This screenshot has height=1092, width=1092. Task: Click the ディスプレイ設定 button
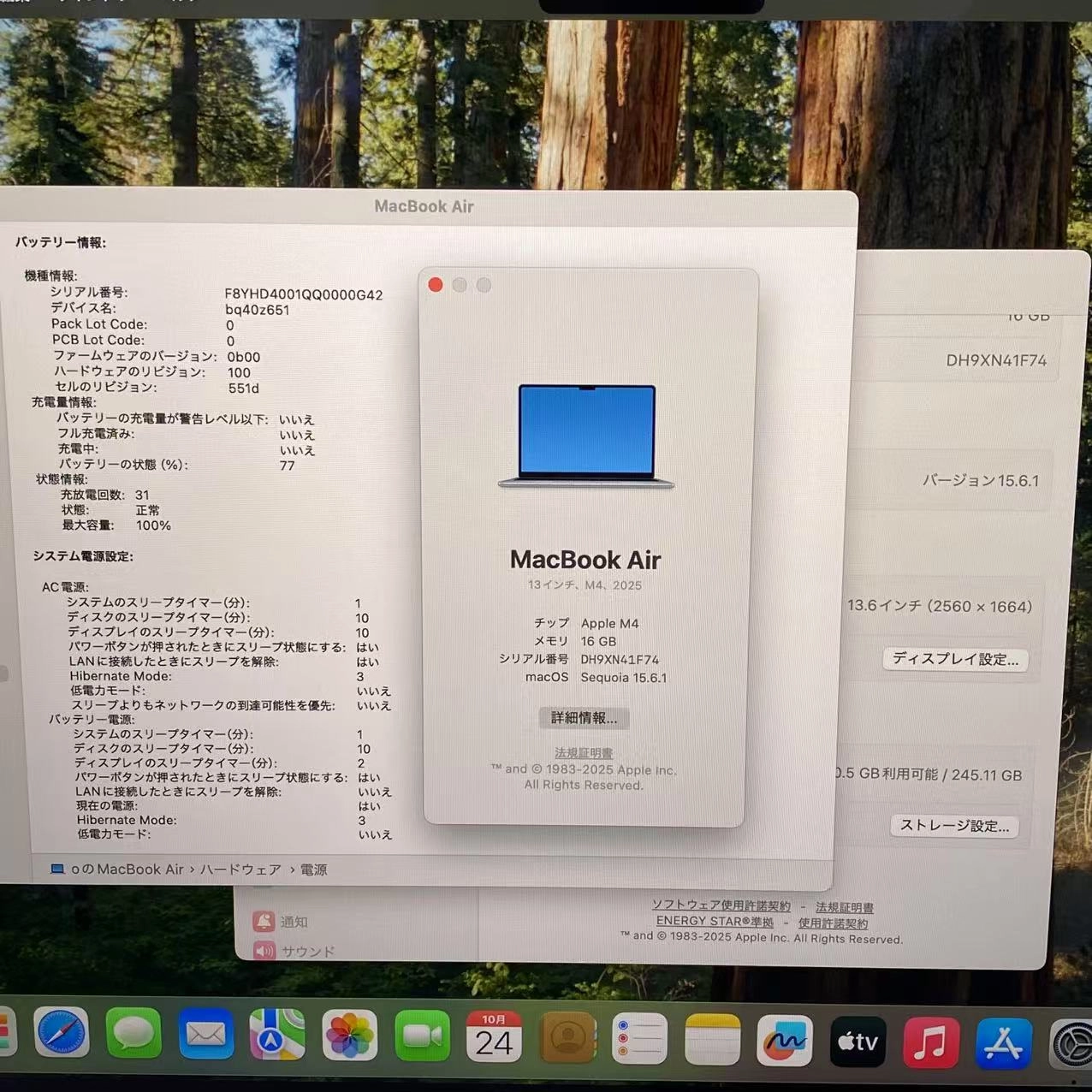click(x=954, y=659)
